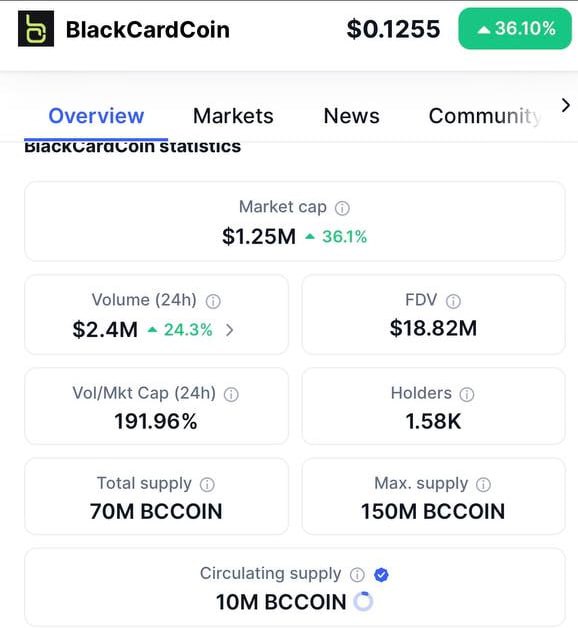Image resolution: width=578 pixels, height=628 pixels.
Task: Open the Circulating supply info icon
Action: (357, 575)
